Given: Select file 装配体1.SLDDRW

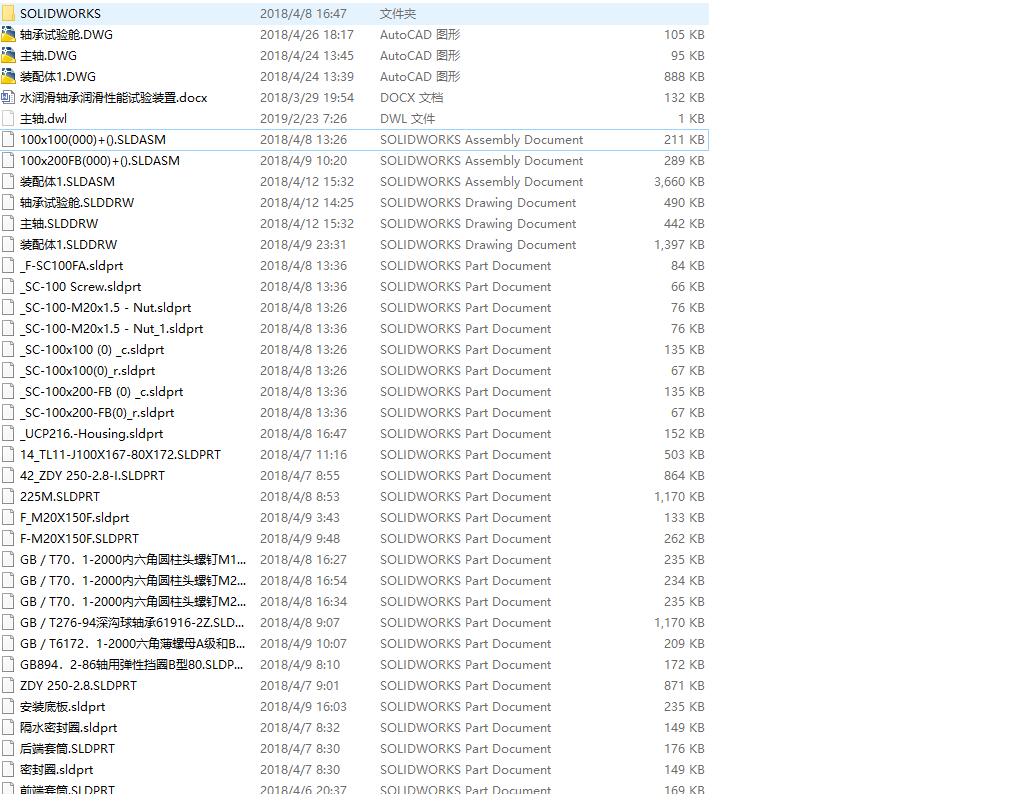Looking at the screenshot, I should tap(69, 244).
